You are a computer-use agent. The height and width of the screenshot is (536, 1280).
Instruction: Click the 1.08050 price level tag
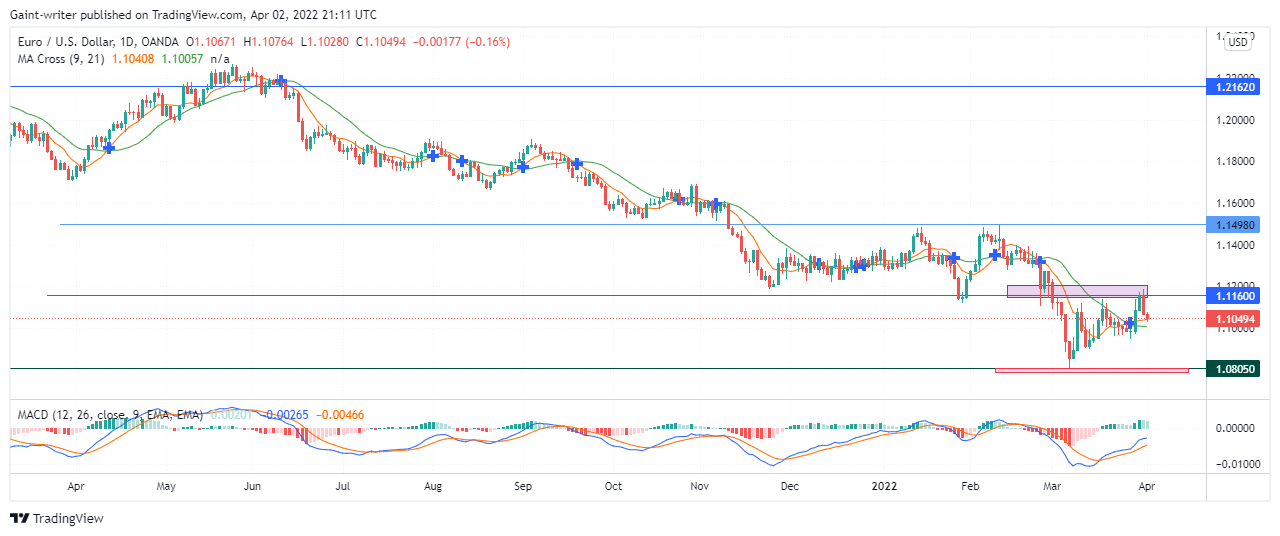point(1235,369)
